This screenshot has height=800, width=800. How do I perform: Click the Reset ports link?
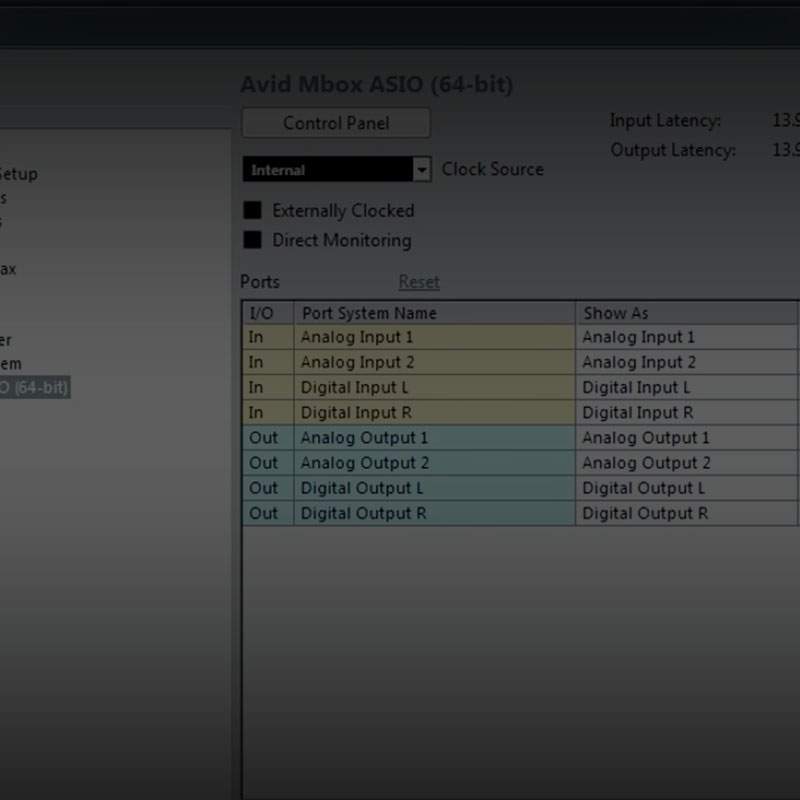pos(419,282)
